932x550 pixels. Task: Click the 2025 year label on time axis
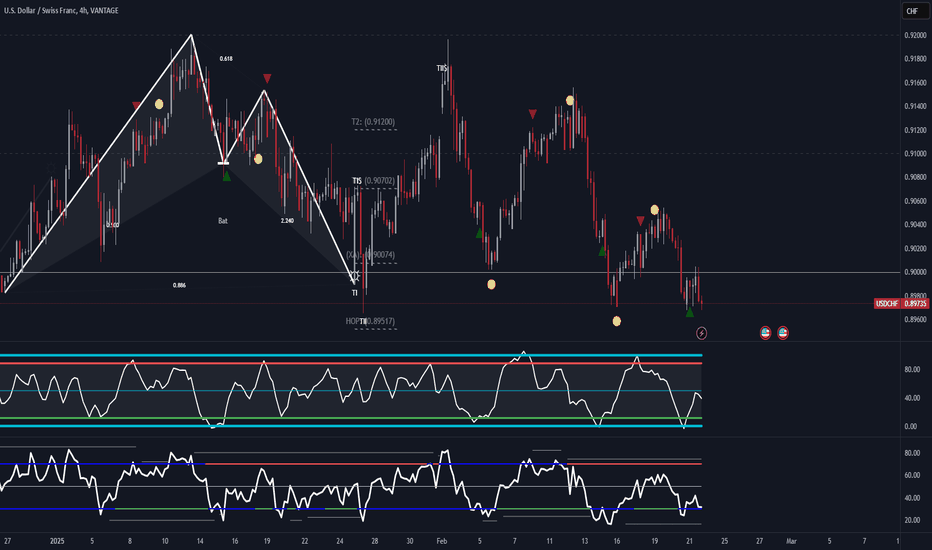click(57, 541)
